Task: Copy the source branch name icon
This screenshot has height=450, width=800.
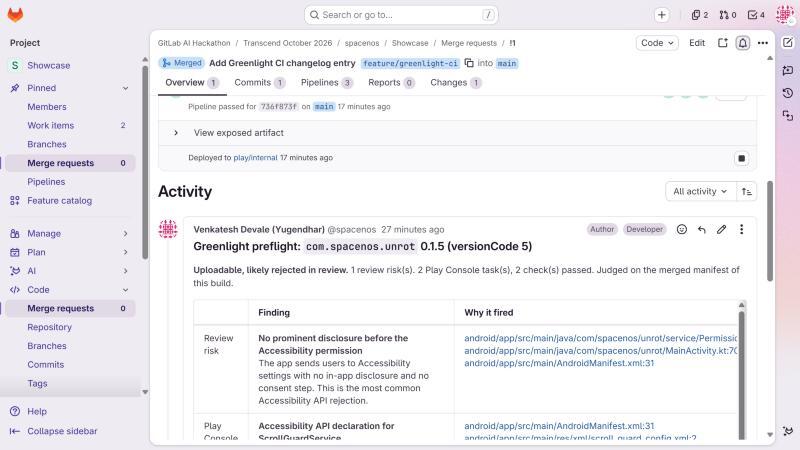Action: pyautogui.click(x=469, y=63)
